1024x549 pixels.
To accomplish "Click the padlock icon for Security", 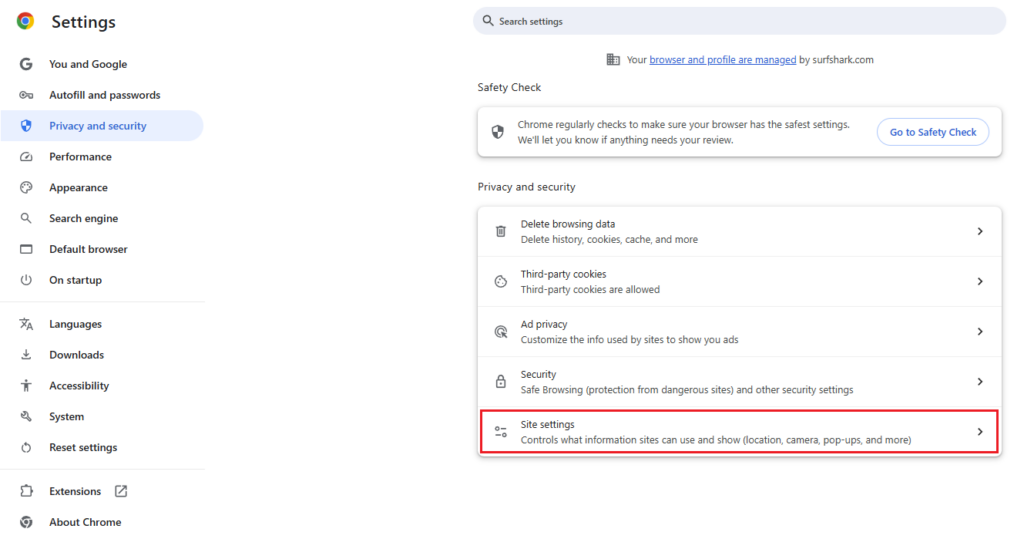I will 500,381.
